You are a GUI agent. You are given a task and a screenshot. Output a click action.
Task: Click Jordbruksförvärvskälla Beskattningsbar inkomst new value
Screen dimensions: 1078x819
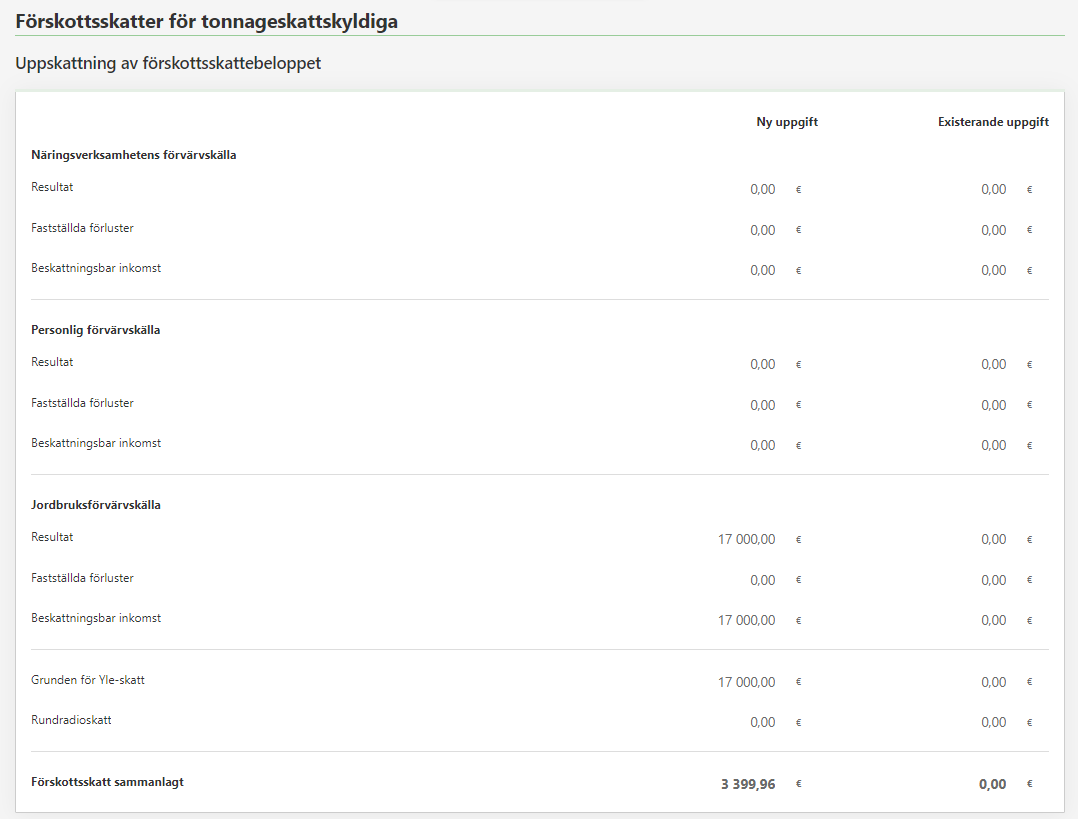tap(746, 620)
